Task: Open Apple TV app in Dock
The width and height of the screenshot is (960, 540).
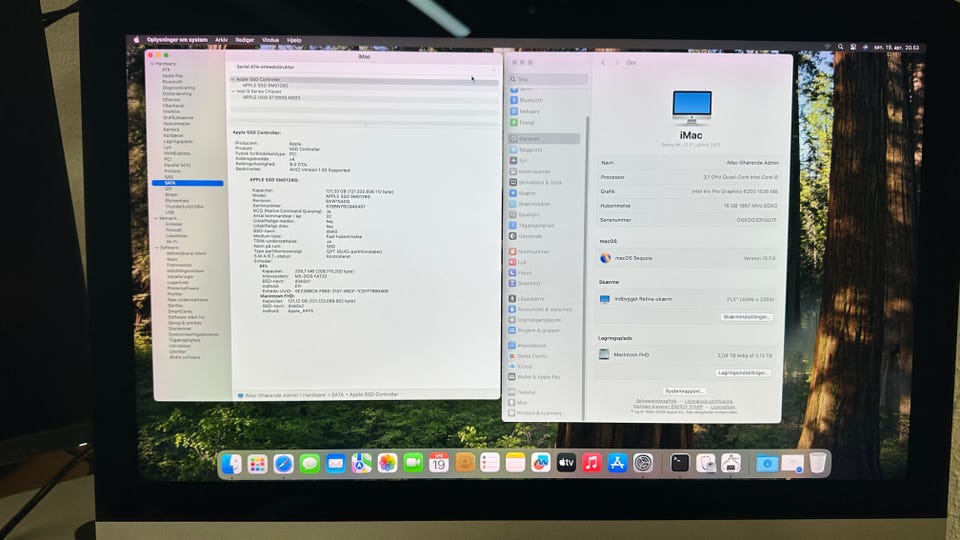Action: click(x=566, y=463)
